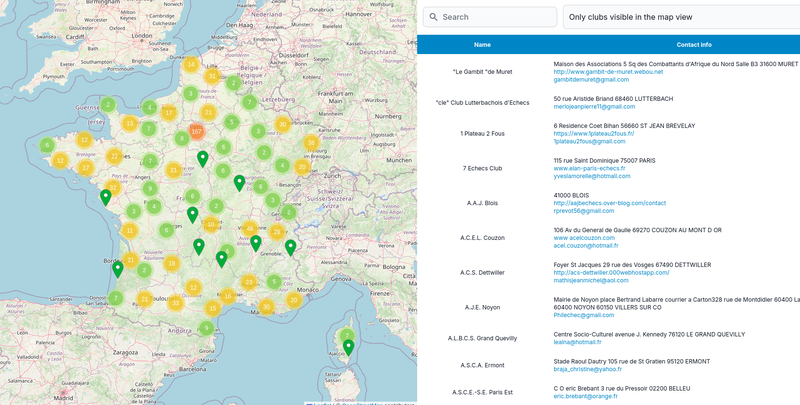Click the green pin south of Paris near Orléans
This screenshot has height=405, width=800.
tap(202, 158)
